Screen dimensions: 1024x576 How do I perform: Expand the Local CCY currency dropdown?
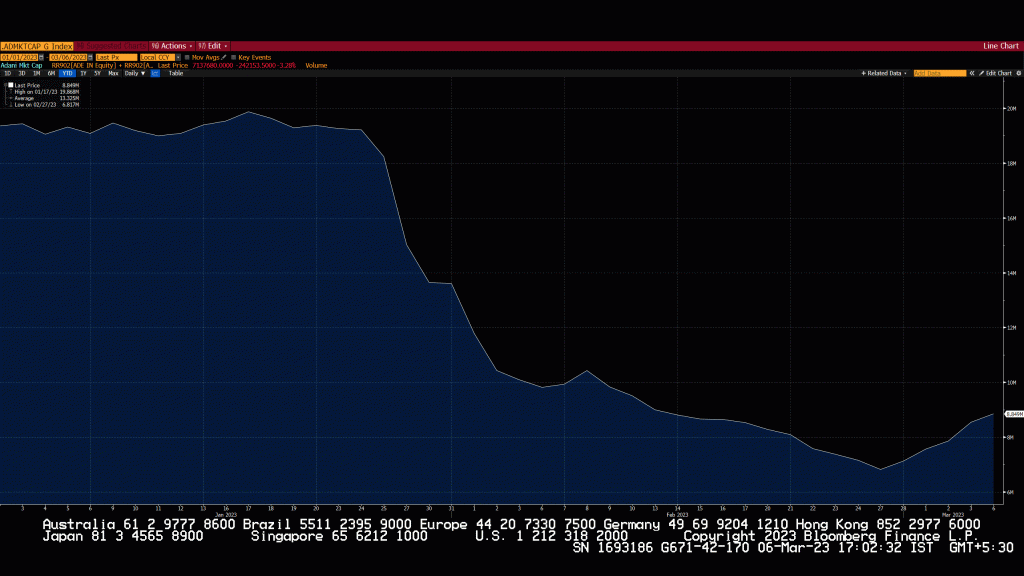click(x=156, y=57)
